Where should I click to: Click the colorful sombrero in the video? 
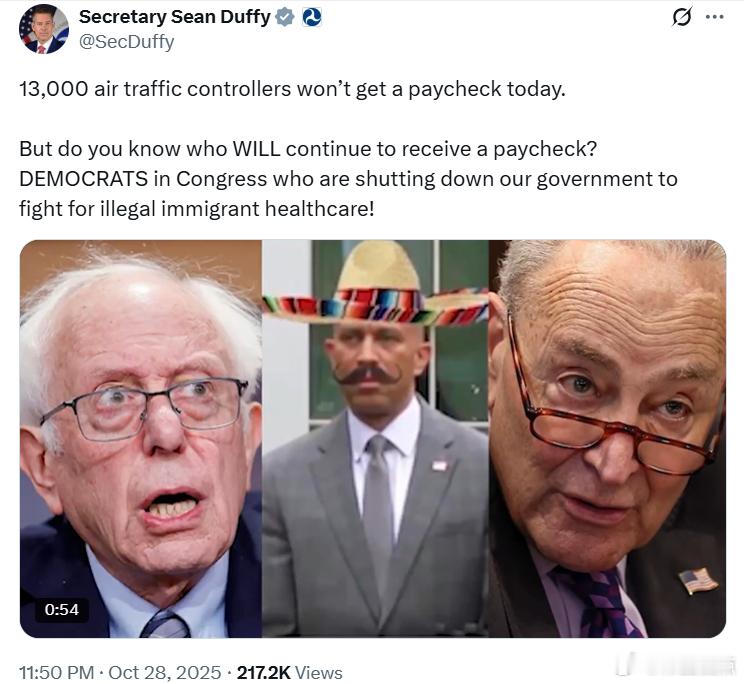(x=375, y=287)
